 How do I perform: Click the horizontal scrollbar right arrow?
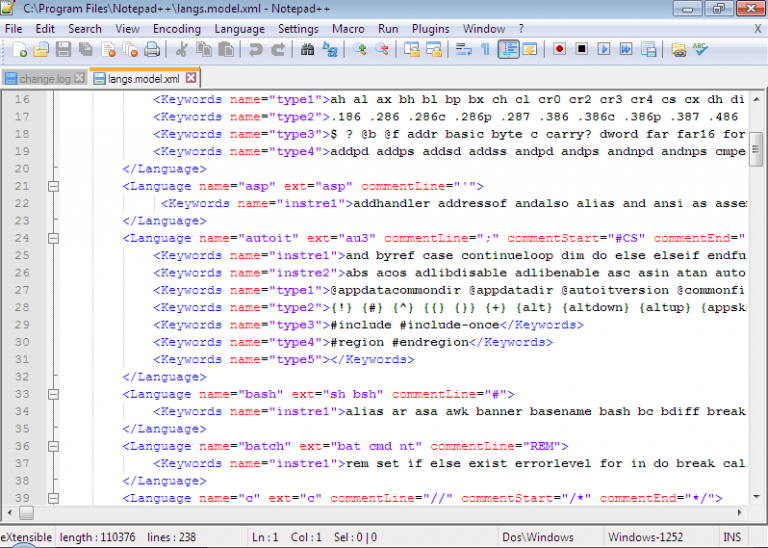pyautogui.click(x=740, y=513)
